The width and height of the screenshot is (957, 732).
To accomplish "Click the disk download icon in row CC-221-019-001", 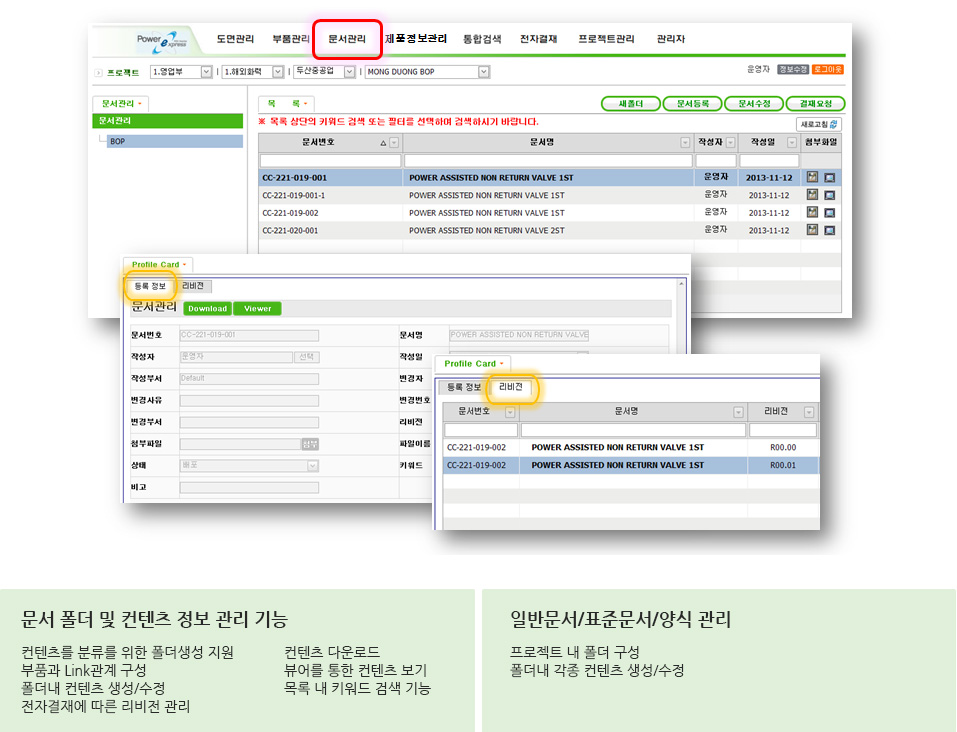I will pyautogui.click(x=812, y=177).
